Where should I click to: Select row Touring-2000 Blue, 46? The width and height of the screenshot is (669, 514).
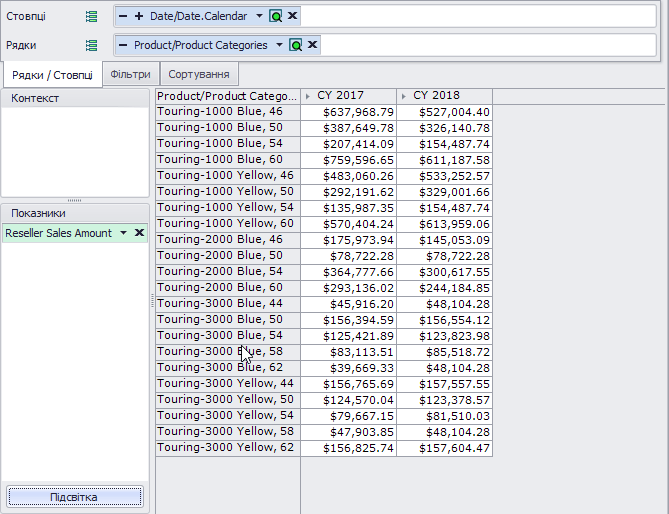click(228, 240)
